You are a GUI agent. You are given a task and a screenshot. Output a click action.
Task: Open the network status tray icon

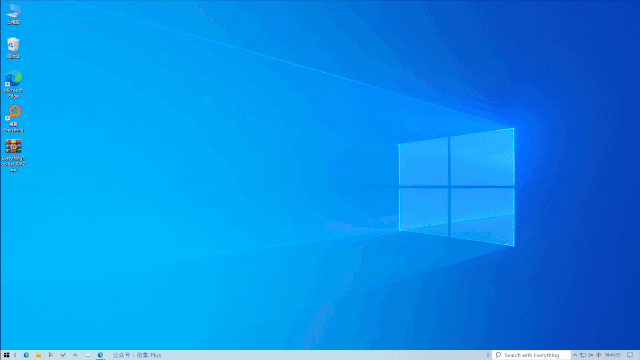(583, 355)
